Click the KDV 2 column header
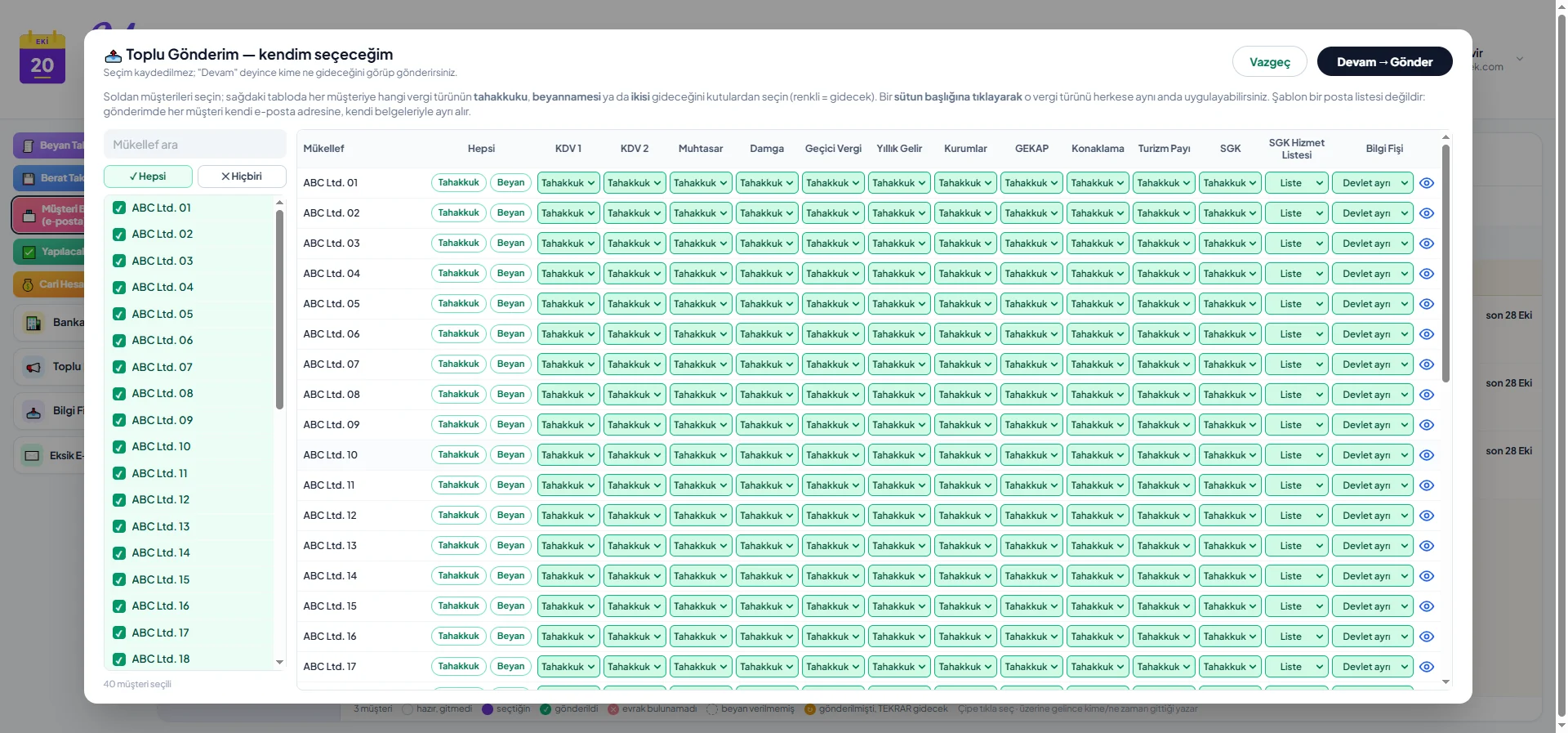The height and width of the screenshot is (733, 1568). (635, 149)
